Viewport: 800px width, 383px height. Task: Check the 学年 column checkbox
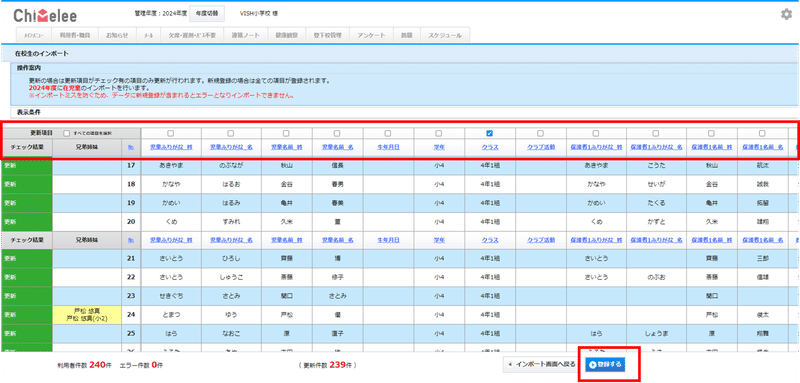pyautogui.click(x=439, y=133)
